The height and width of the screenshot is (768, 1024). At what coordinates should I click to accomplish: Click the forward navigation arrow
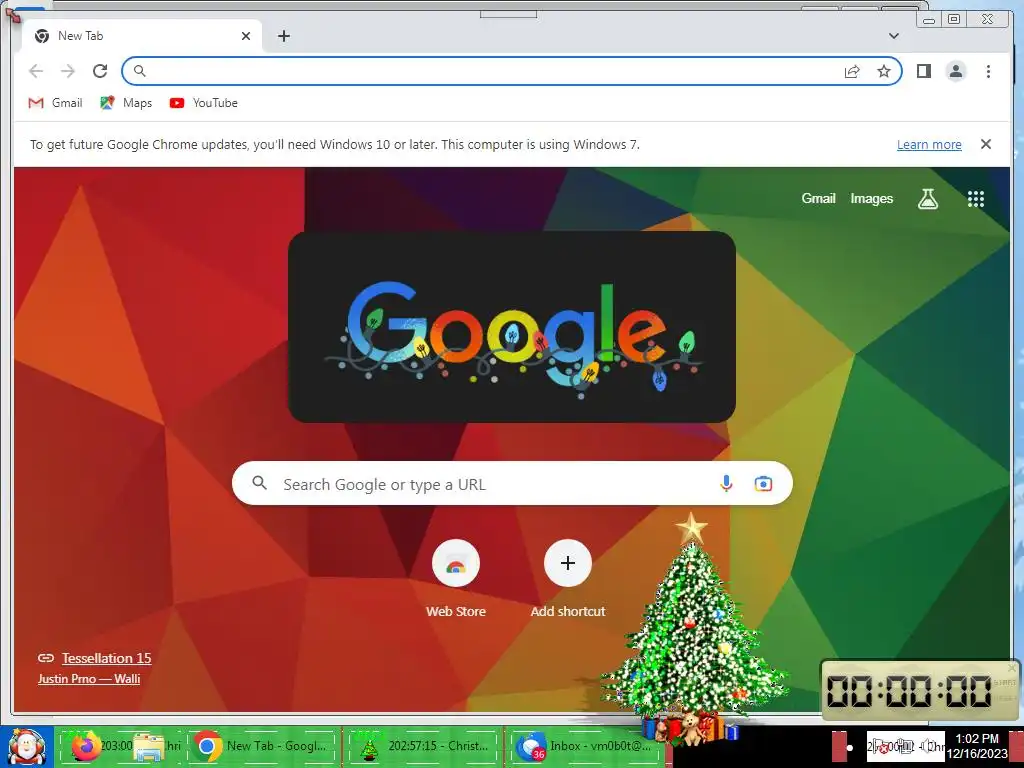68,71
